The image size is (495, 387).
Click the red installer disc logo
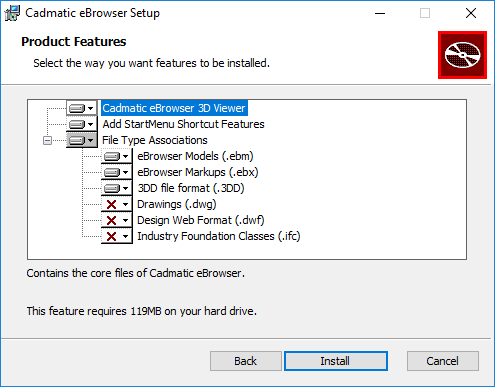tap(462, 55)
